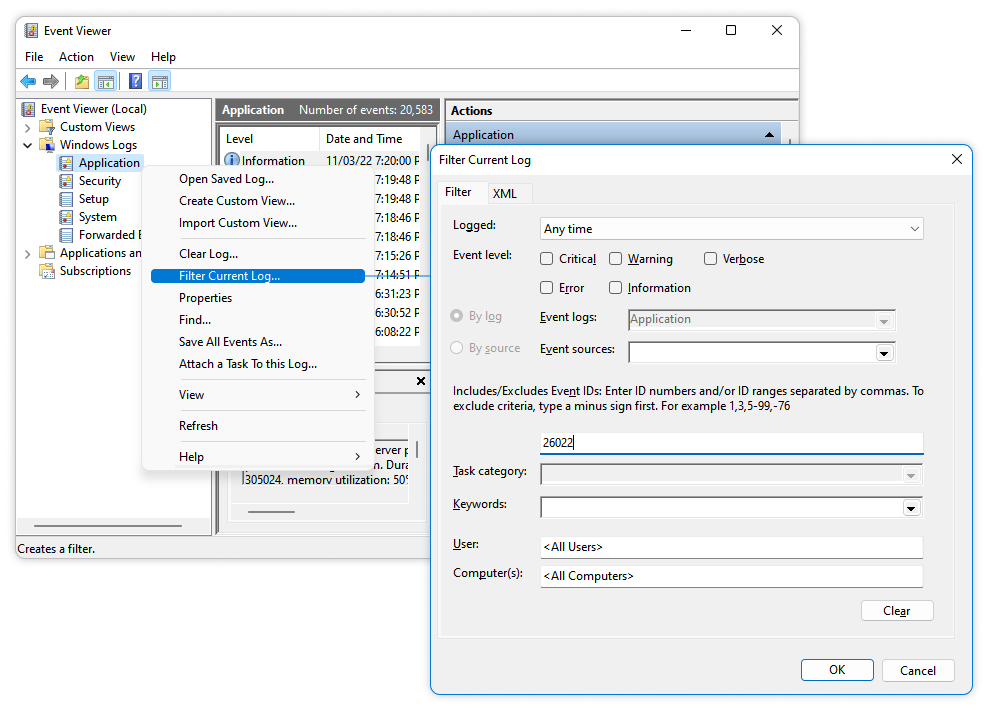Close the Filter Current Log dialog
Screen dimensions: 1000x709
957,159
